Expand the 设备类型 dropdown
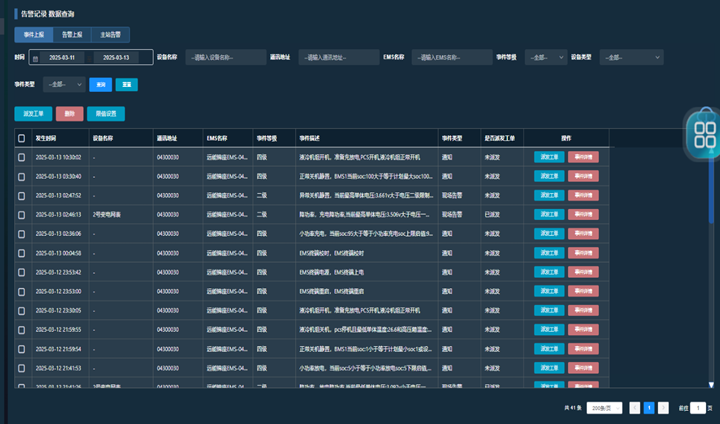This screenshot has width=720, height=424. tap(630, 58)
